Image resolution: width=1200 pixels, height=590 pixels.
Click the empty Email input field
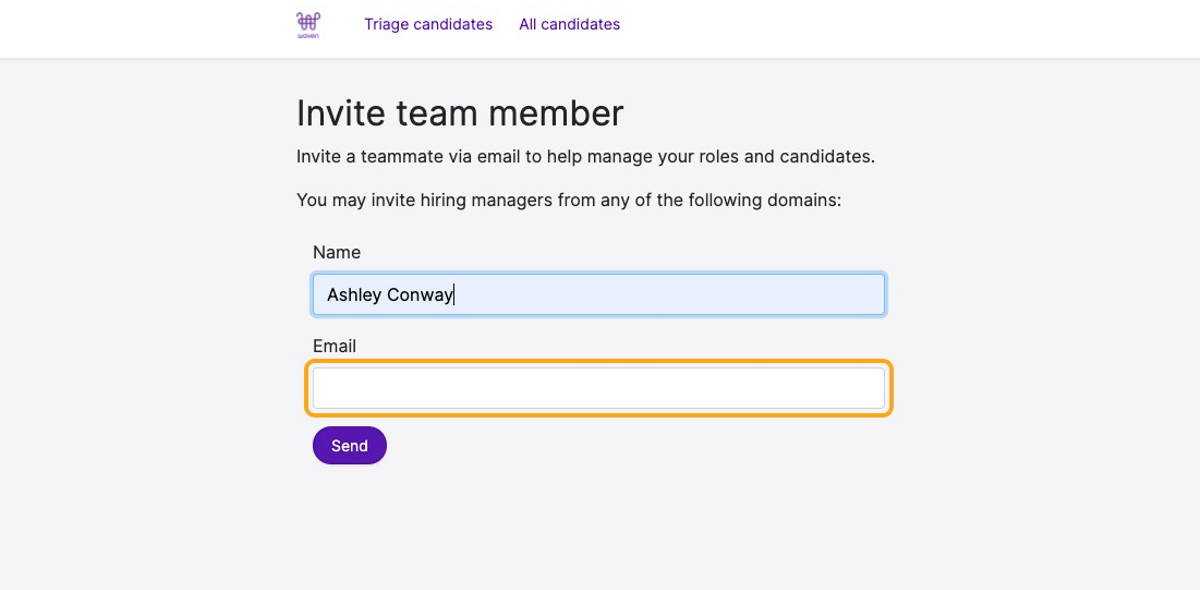[x=599, y=388]
